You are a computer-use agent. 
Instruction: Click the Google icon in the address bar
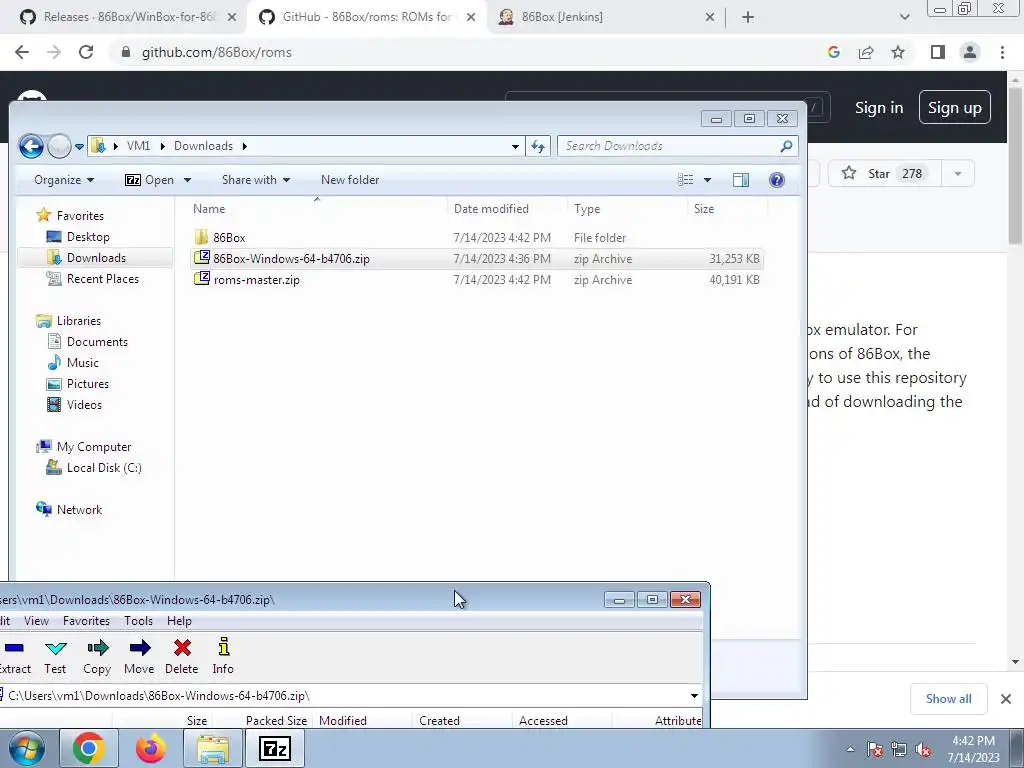pos(833,52)
